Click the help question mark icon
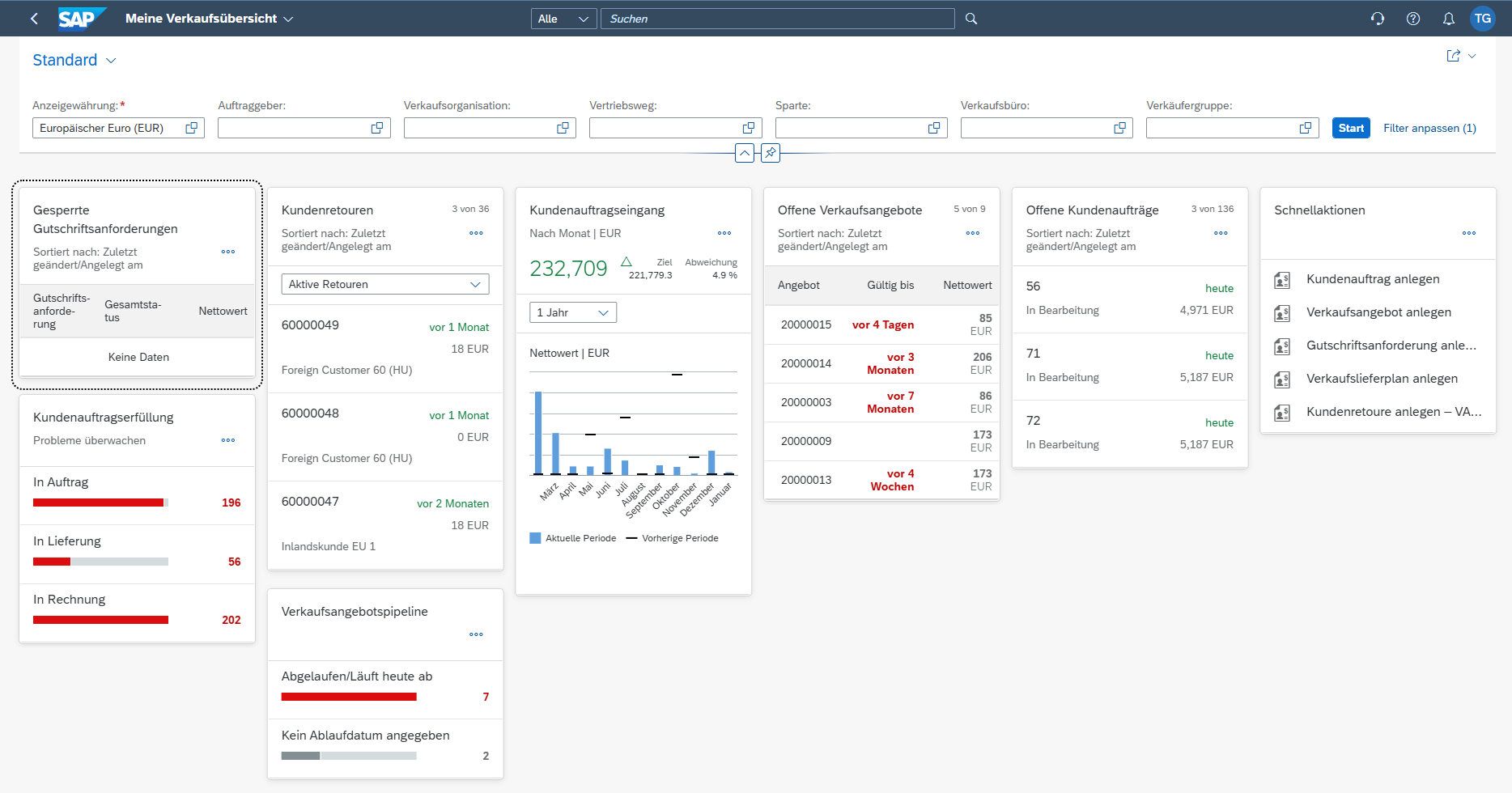This screenshot has height=793, width=1512. pos(1413,18)
